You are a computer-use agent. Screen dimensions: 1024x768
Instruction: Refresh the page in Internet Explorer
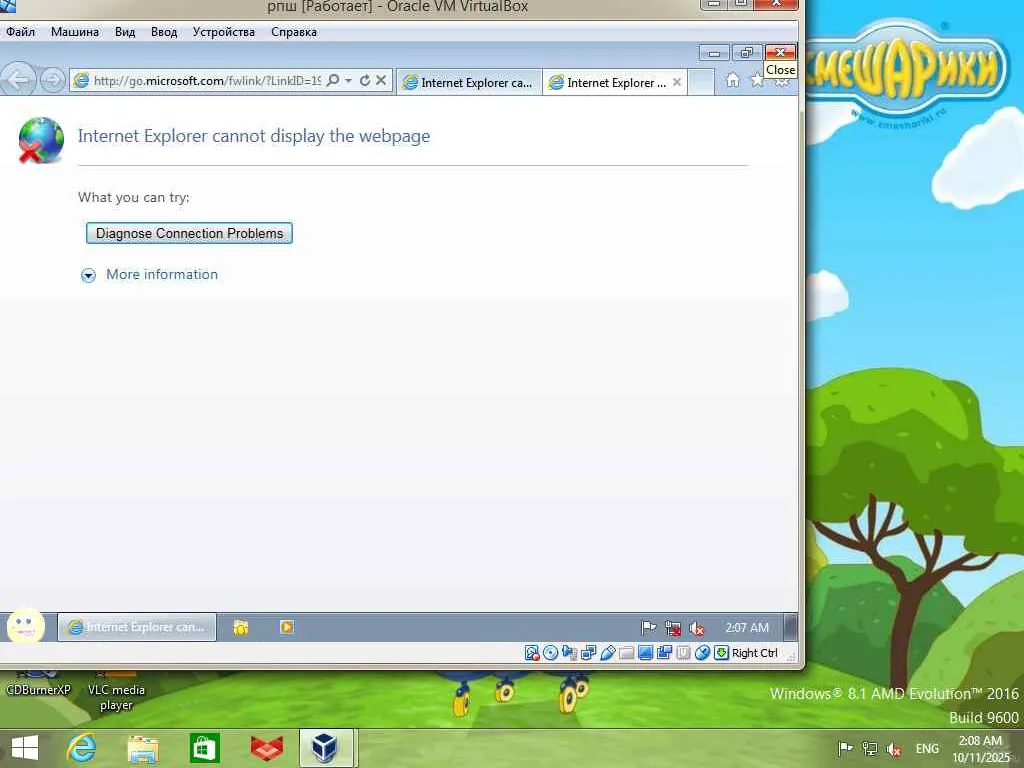(x=365, y=80)
